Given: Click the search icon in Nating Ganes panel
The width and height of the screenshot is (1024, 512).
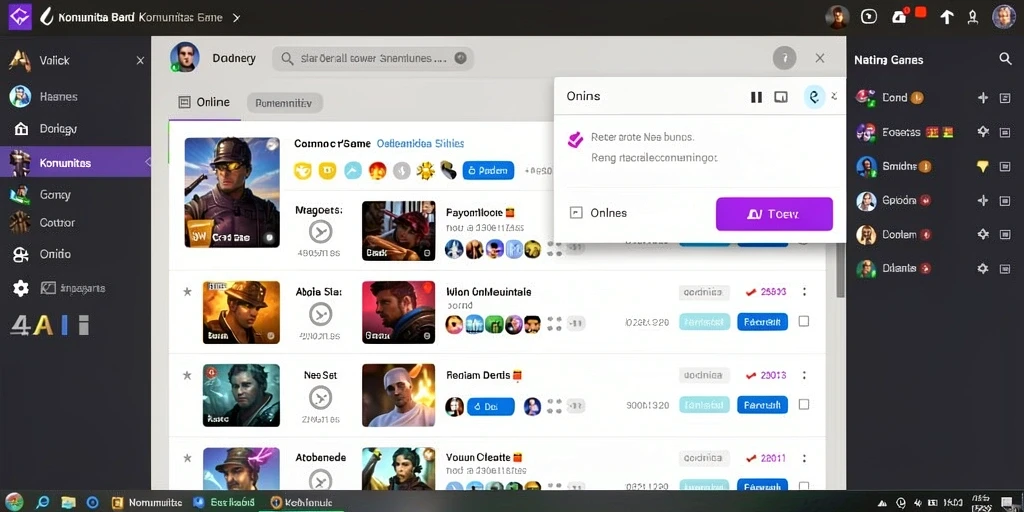Looking at the screenshot, I should tap(1005, 59).
